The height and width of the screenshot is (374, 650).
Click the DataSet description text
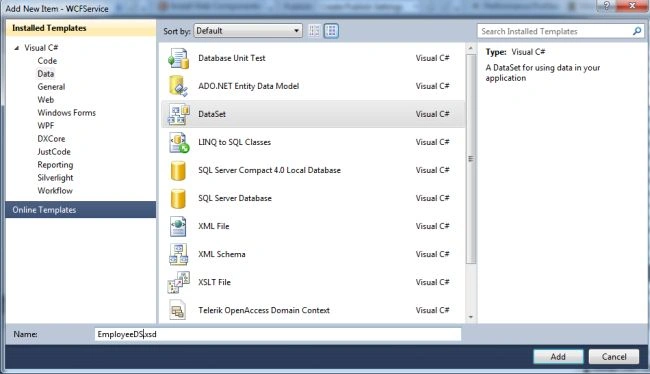pos(543,73)
